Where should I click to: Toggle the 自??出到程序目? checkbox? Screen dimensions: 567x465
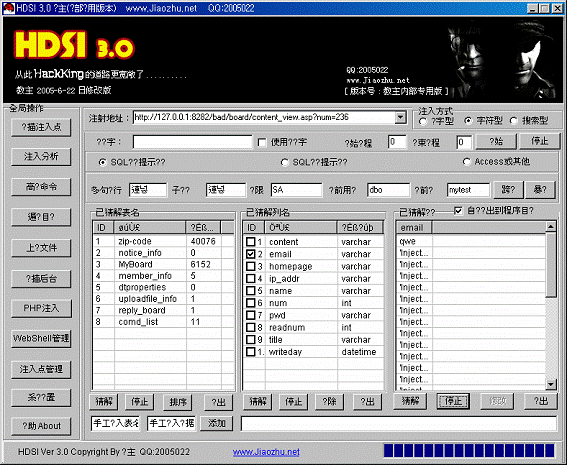click(458, 210)
